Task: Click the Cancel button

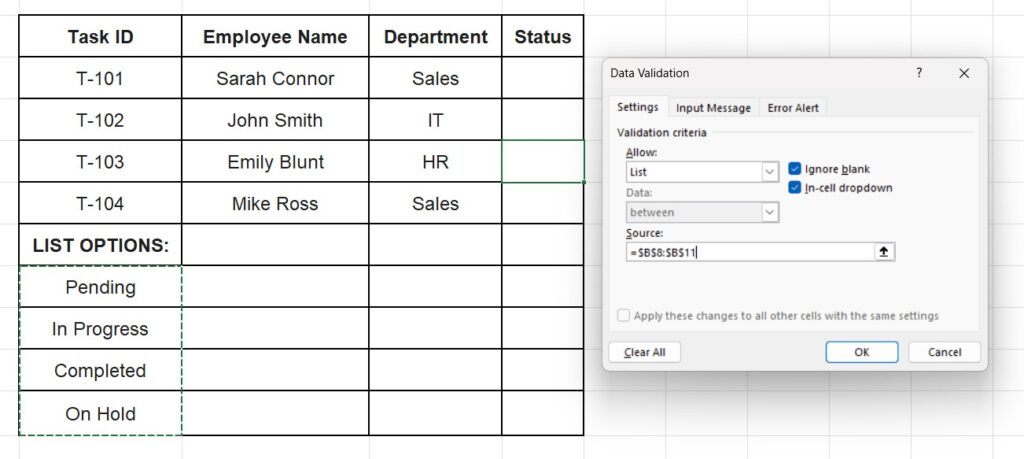Action: 944,353
